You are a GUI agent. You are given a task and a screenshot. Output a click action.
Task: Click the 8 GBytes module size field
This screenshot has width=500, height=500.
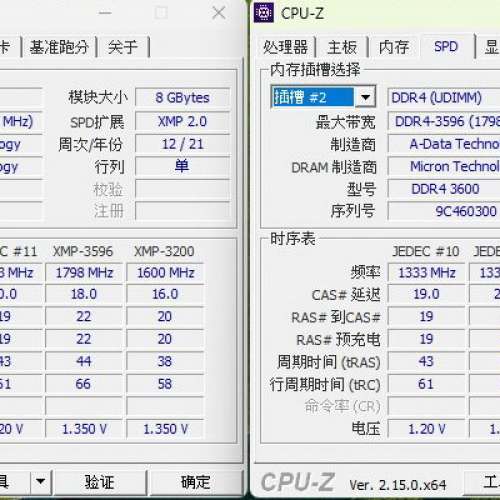coord(182,98)
